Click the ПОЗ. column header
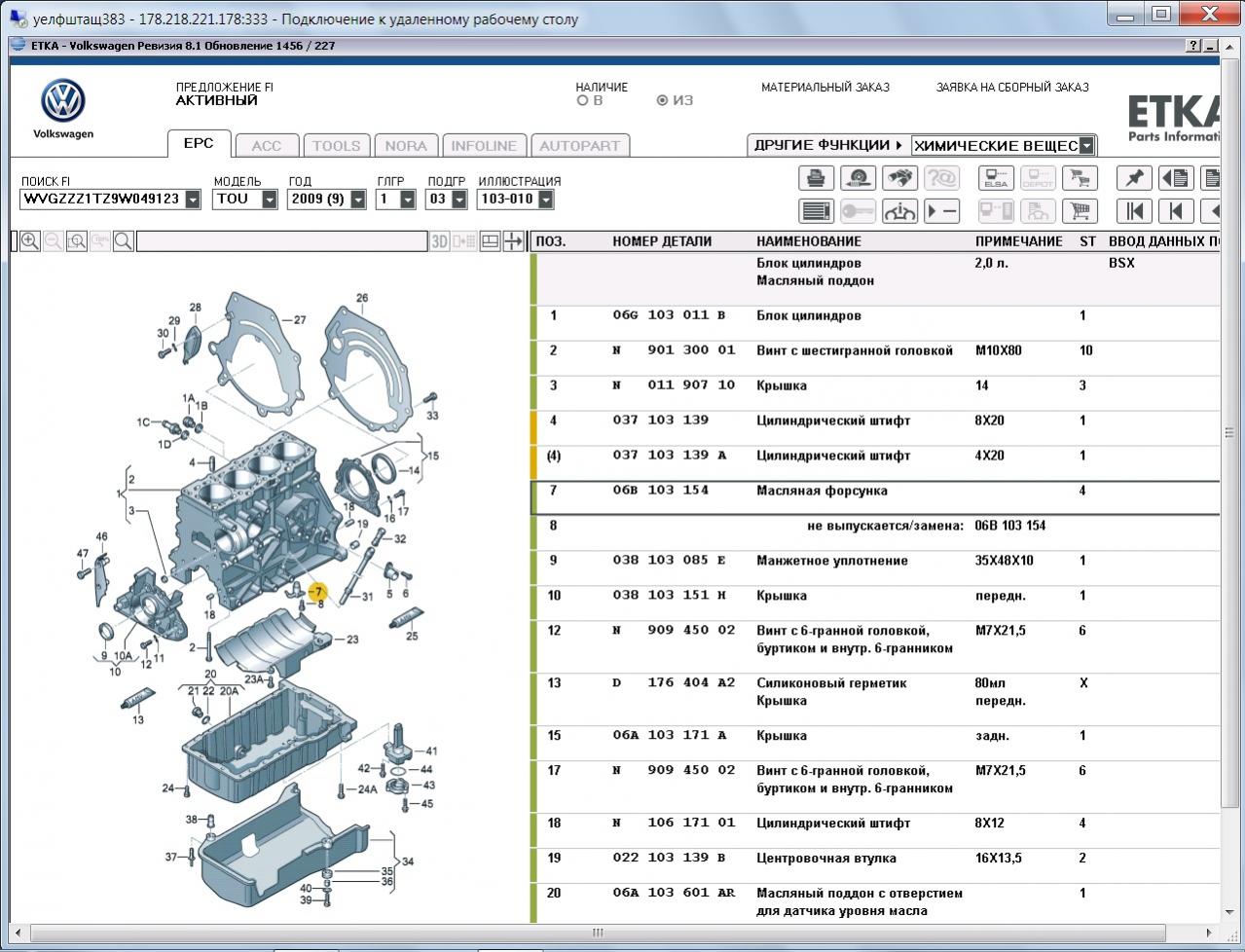The width and height of the screenshot is (1245, 952). [x=551, y=241]
